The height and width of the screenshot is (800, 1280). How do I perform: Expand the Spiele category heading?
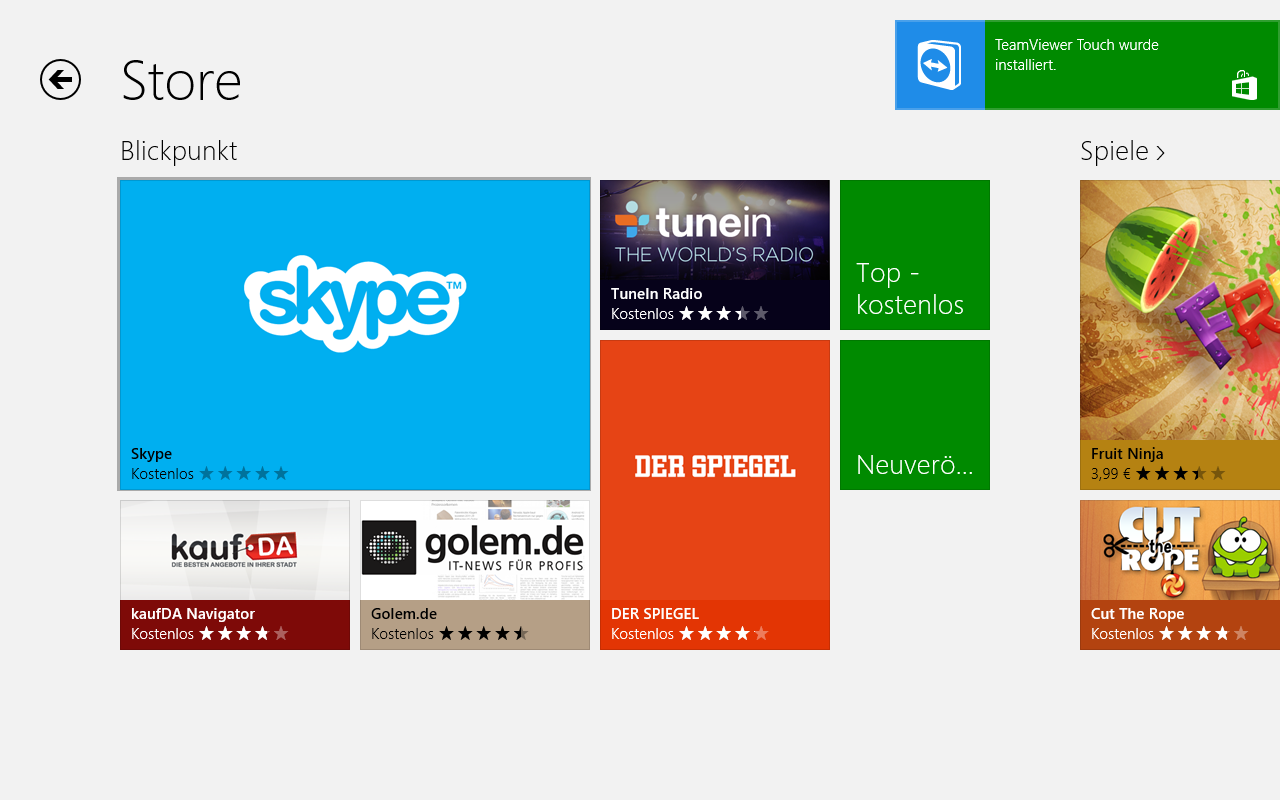(1122, 151)
